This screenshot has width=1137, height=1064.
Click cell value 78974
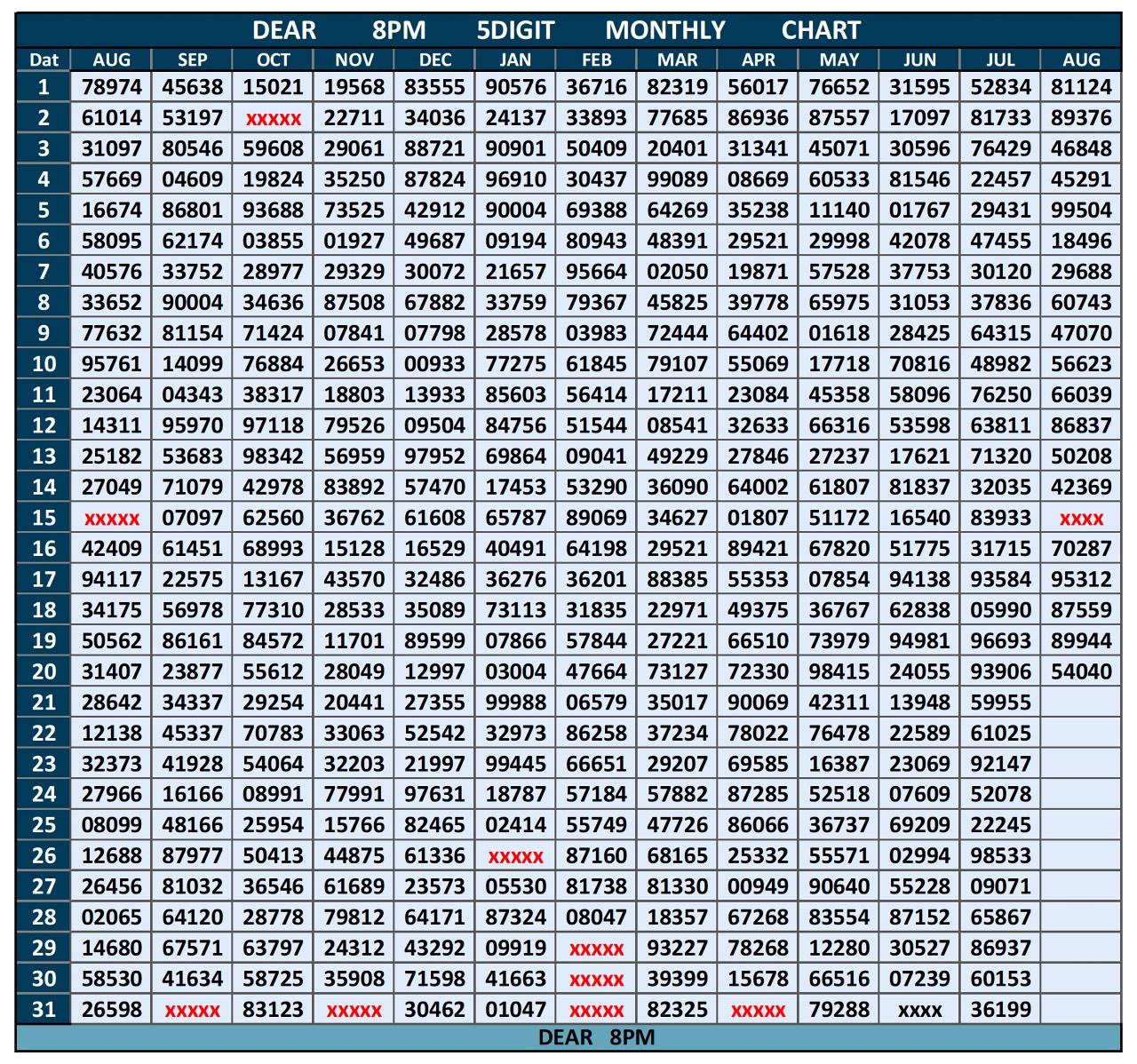pos(111,87)
